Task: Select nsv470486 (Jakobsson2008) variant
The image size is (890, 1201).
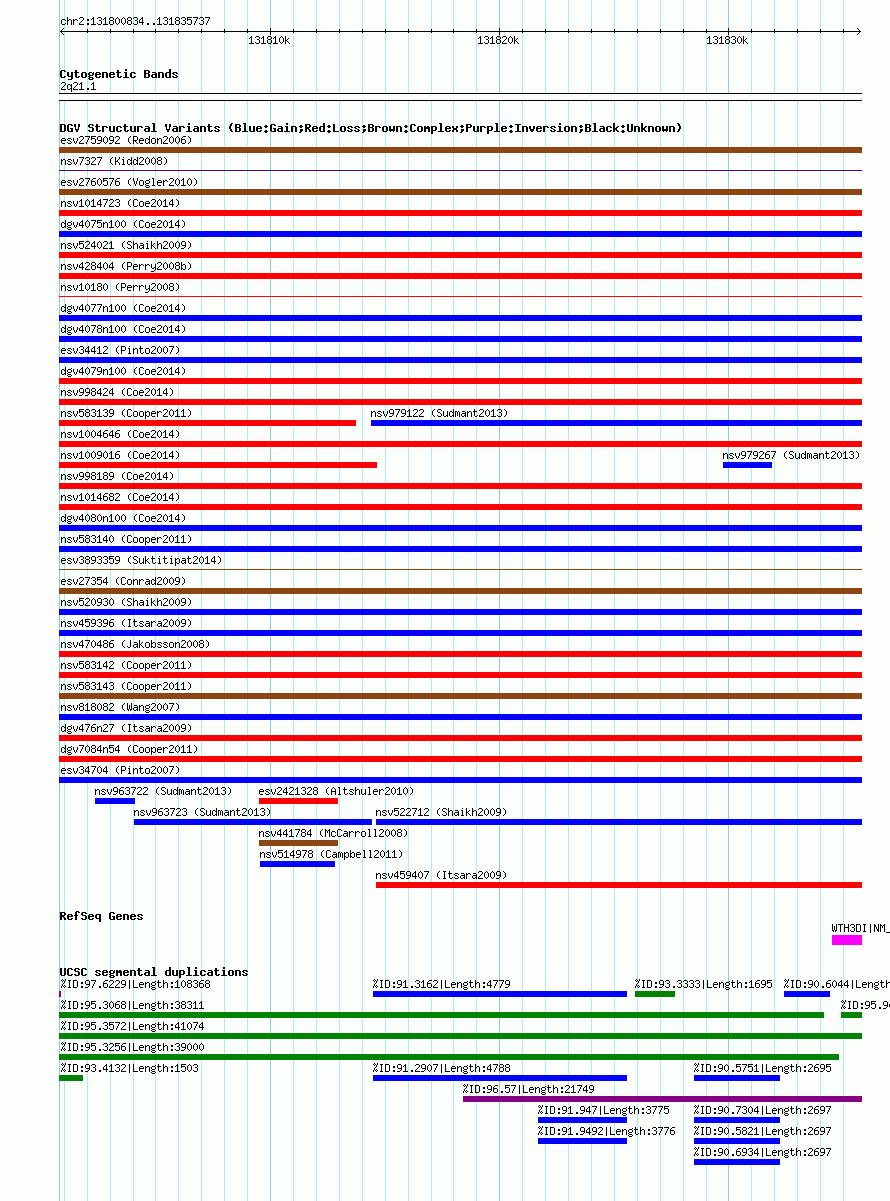Action: (x=460, y=654)
